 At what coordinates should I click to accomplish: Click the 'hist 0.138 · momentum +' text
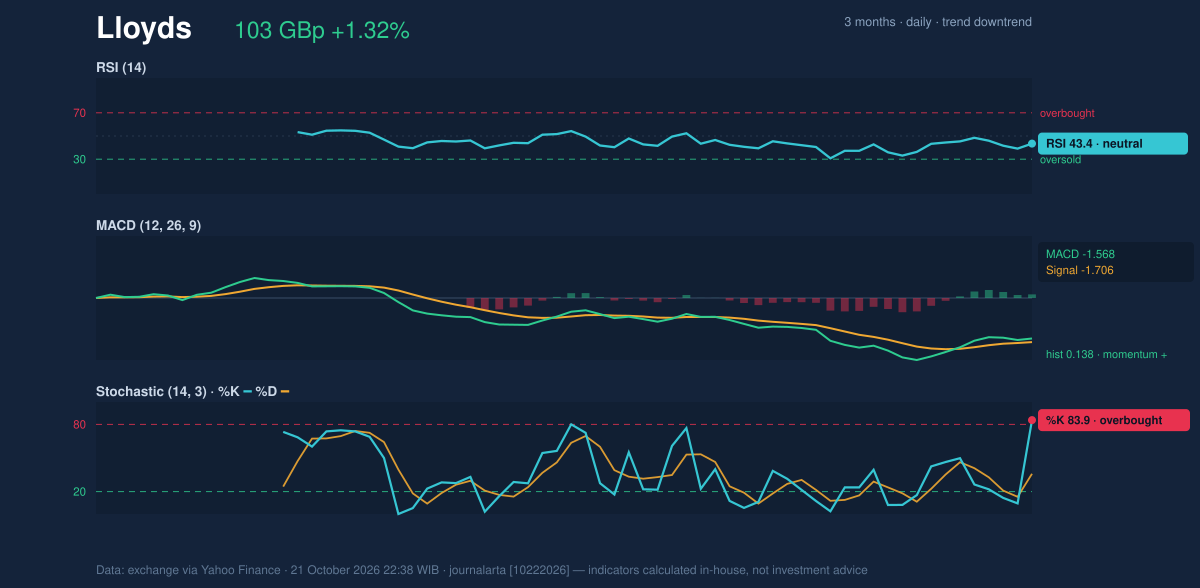1107,355
